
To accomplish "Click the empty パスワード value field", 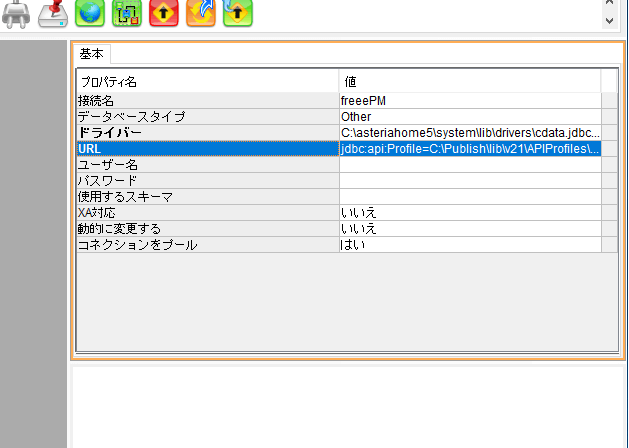I will coord(470,181).
